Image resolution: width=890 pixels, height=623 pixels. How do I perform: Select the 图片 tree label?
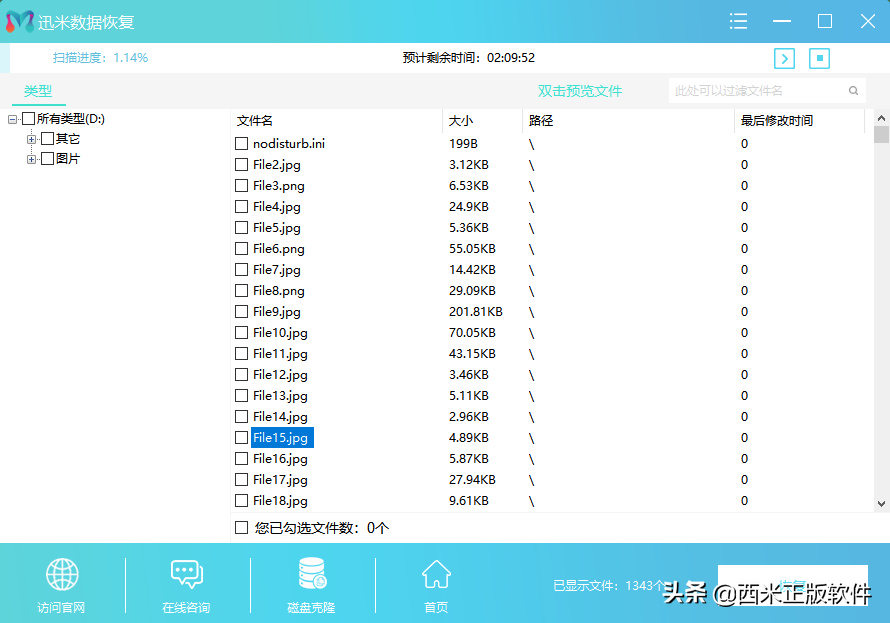[x=68, y=158]
